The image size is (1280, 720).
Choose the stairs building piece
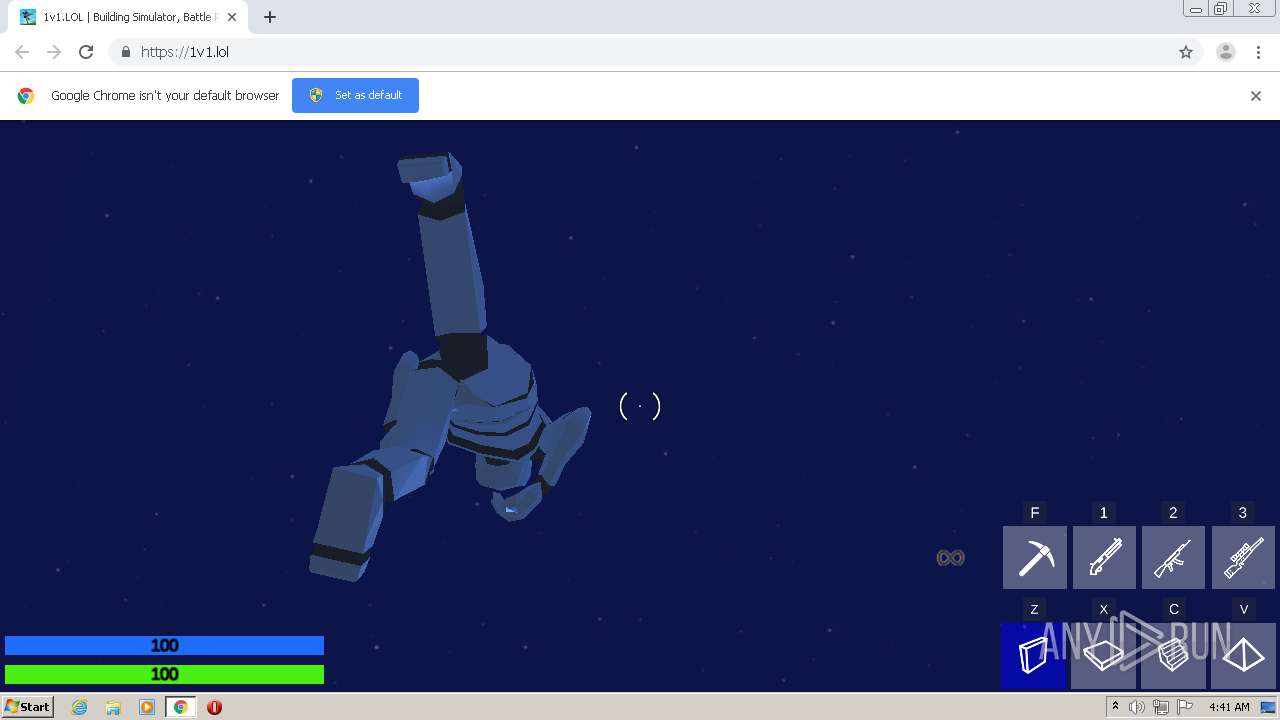tap(1173, 656)
